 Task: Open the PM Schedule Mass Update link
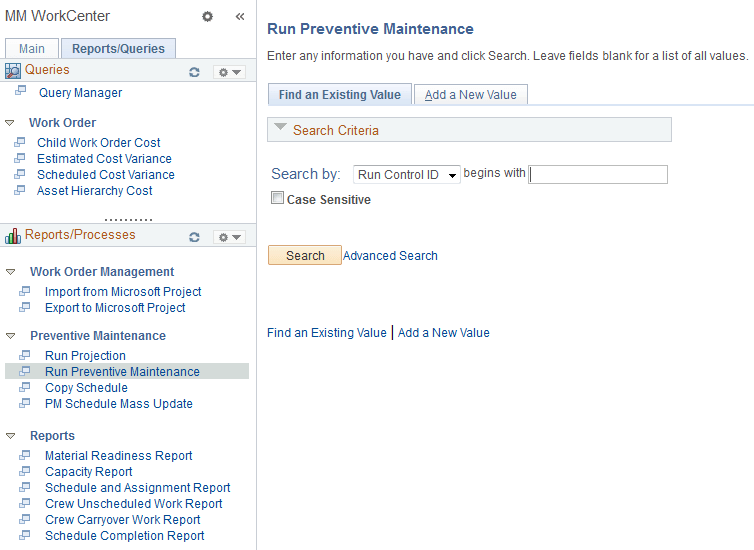(119, 404)
